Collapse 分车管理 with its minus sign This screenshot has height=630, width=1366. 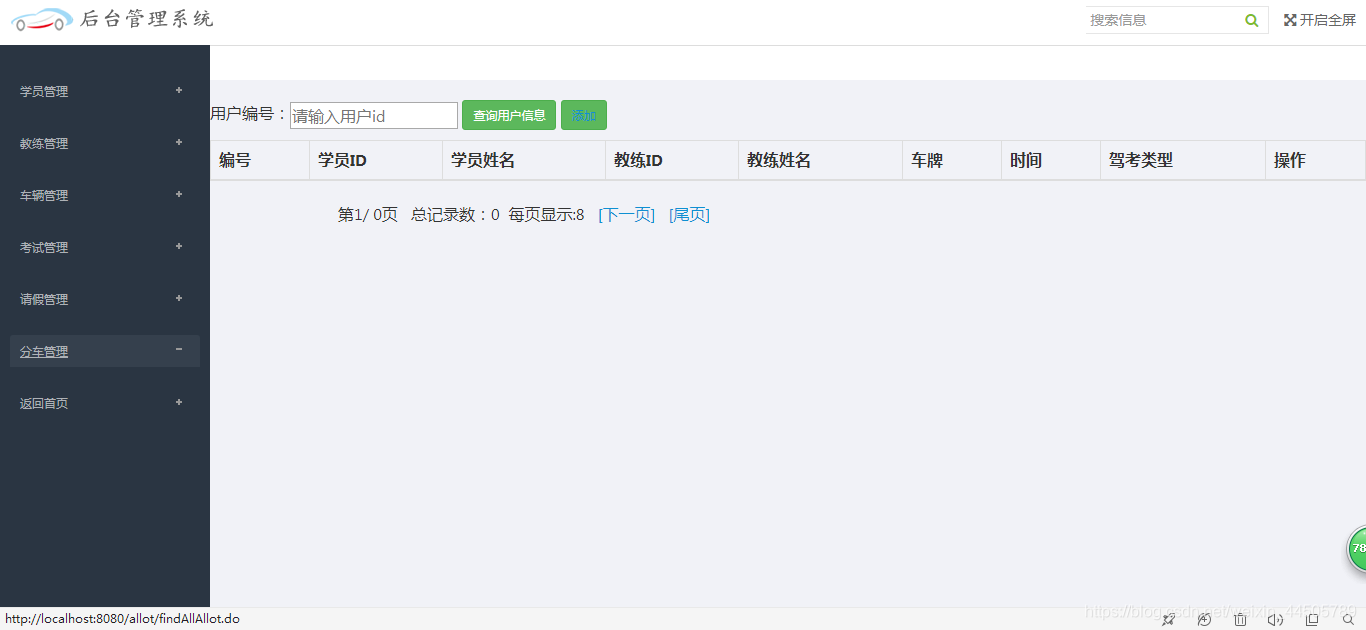pyautogui.click(x=179, y=349)
